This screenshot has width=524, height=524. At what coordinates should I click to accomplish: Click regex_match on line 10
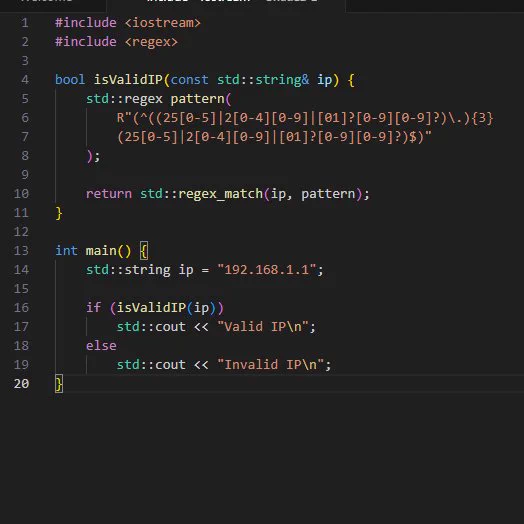click(221, 194)
